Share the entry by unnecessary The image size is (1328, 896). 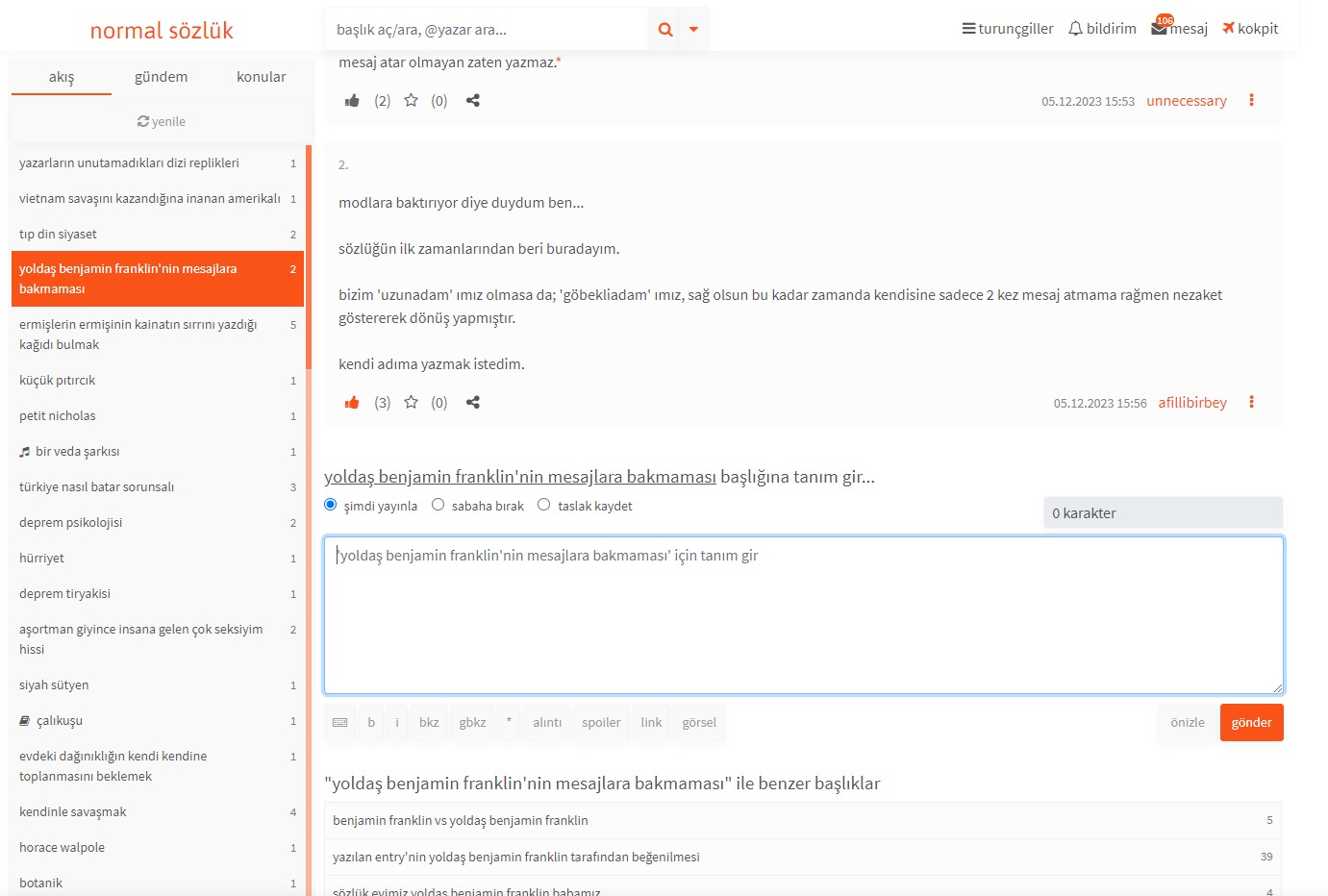473,101
